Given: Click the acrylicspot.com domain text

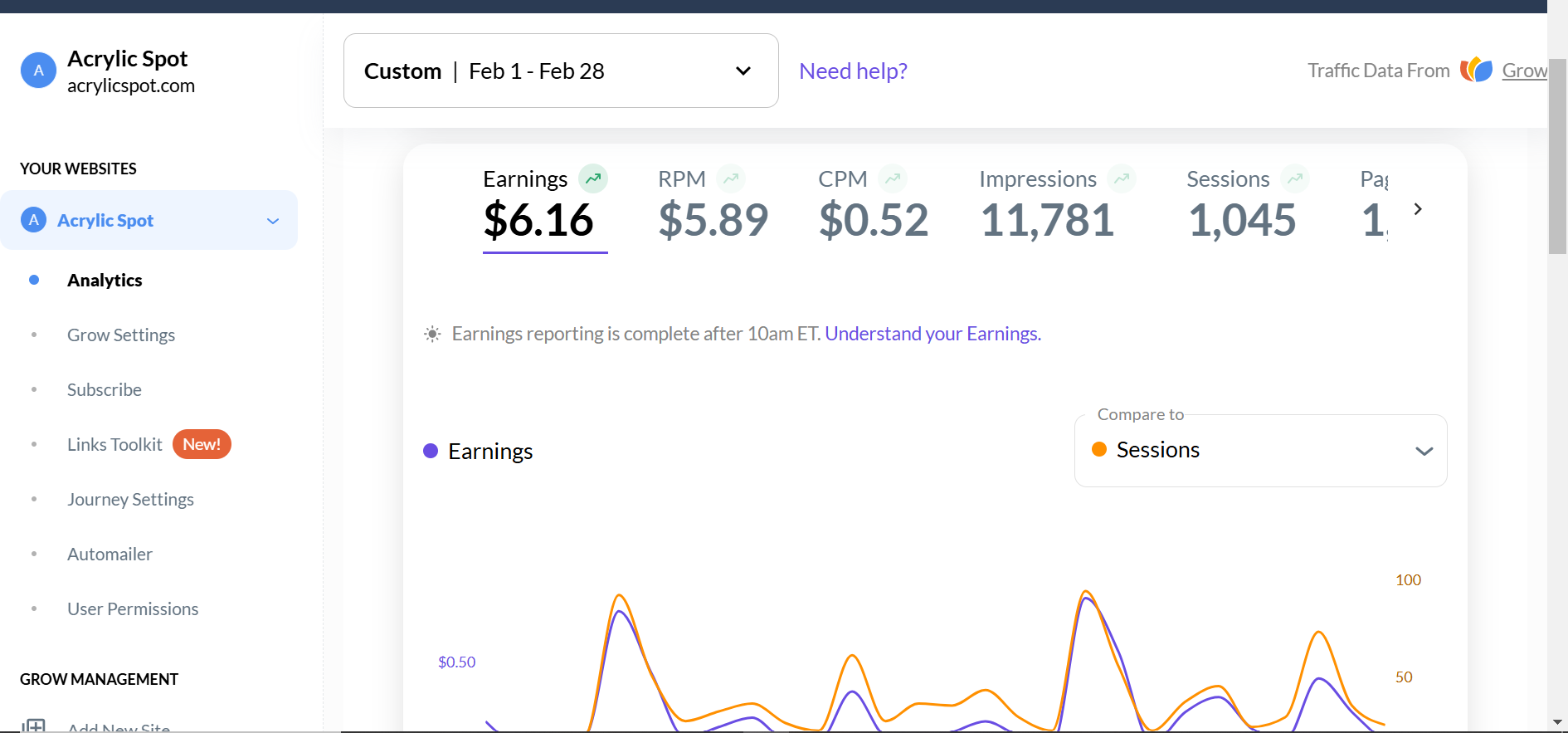Looking at the screenshot, I should tap(131, 86).
